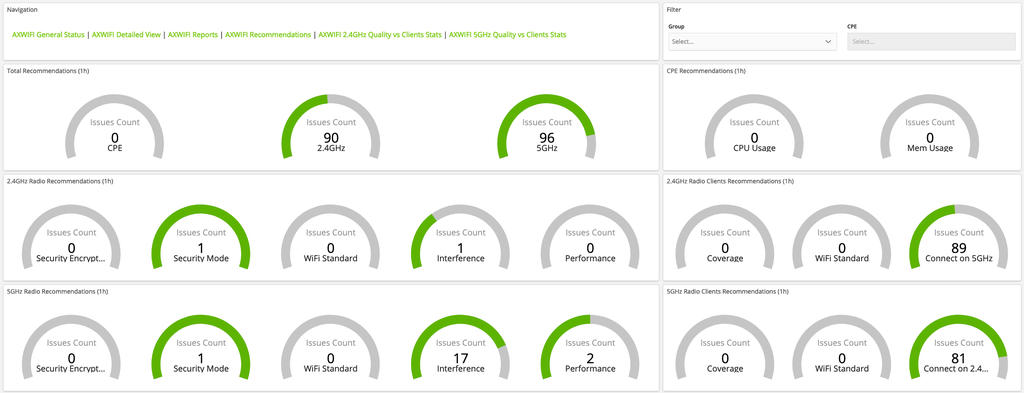The image size is (1024, 393).
Task: Click the Filter panel title
Action: (673, 10)
